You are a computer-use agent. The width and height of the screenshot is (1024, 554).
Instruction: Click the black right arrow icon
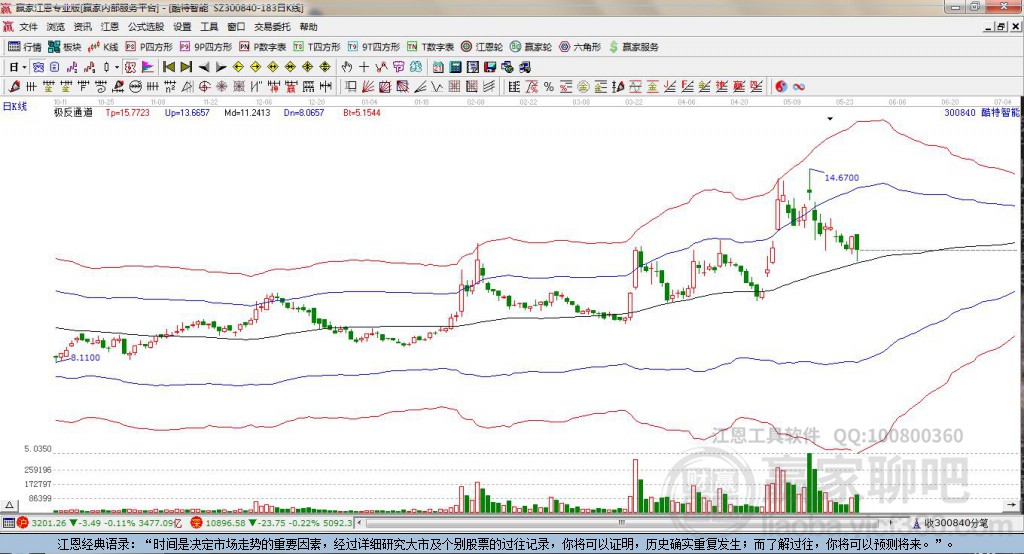(221, 67)
